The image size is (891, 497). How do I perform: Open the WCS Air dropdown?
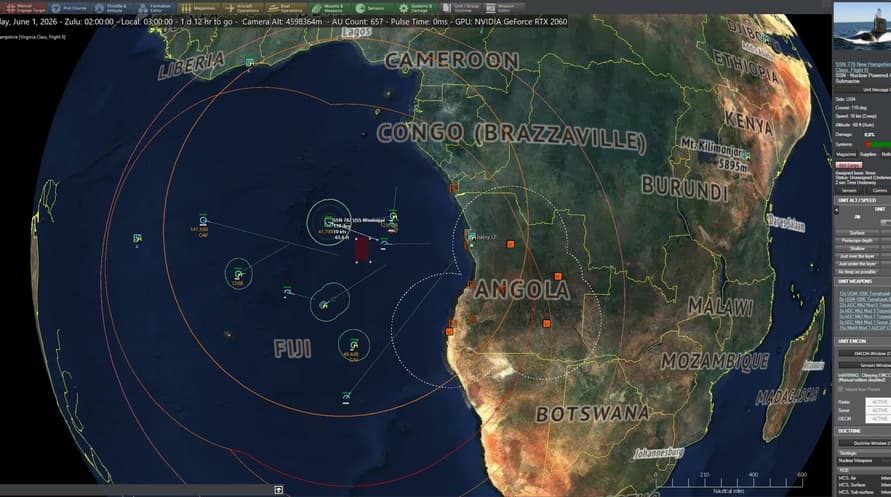885,478
